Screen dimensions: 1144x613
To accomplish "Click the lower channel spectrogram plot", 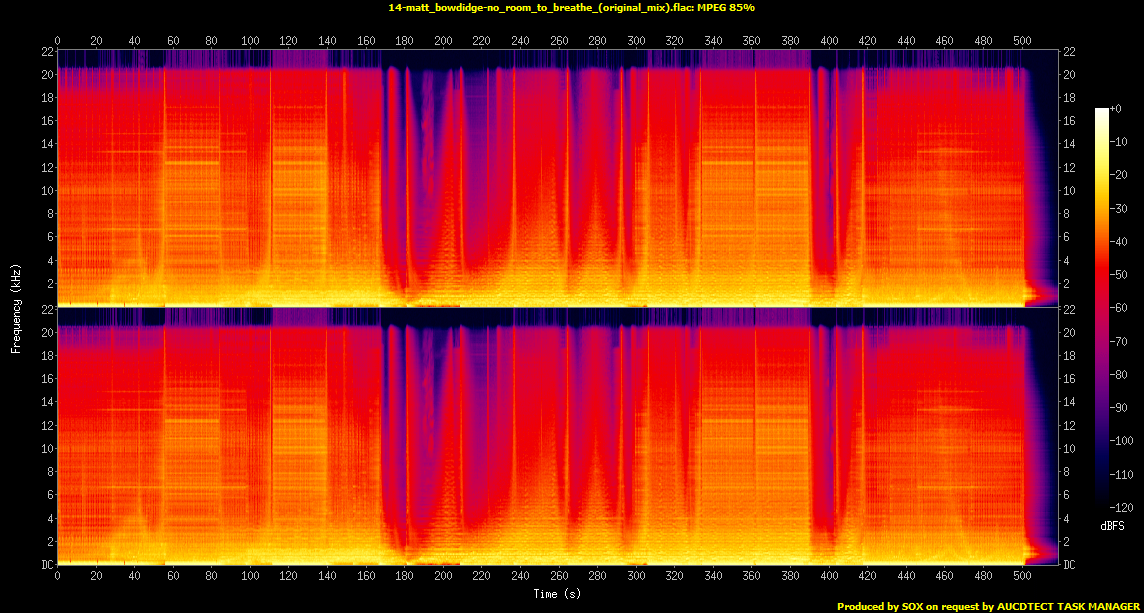I will pos(557,436).
